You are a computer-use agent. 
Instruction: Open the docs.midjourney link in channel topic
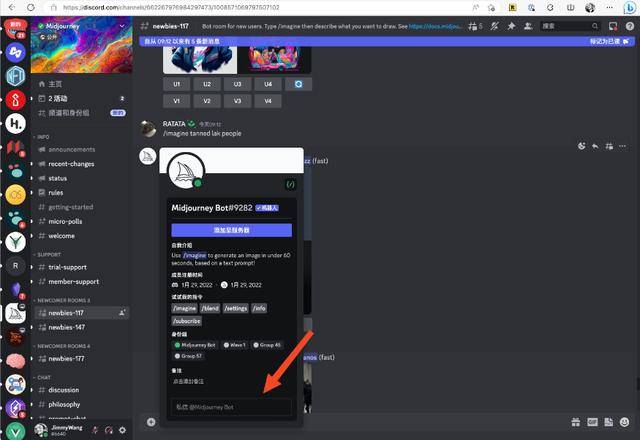[435, 26]
